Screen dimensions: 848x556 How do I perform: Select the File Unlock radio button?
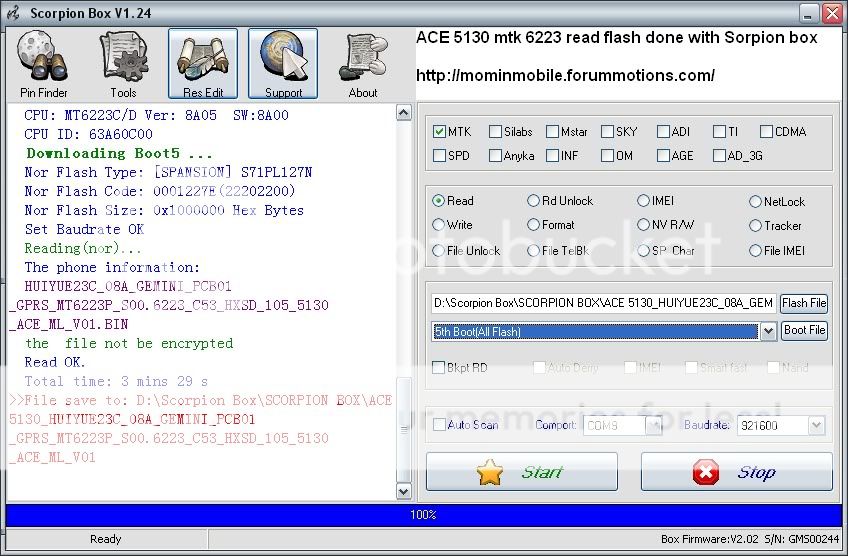tap(438, 250)
